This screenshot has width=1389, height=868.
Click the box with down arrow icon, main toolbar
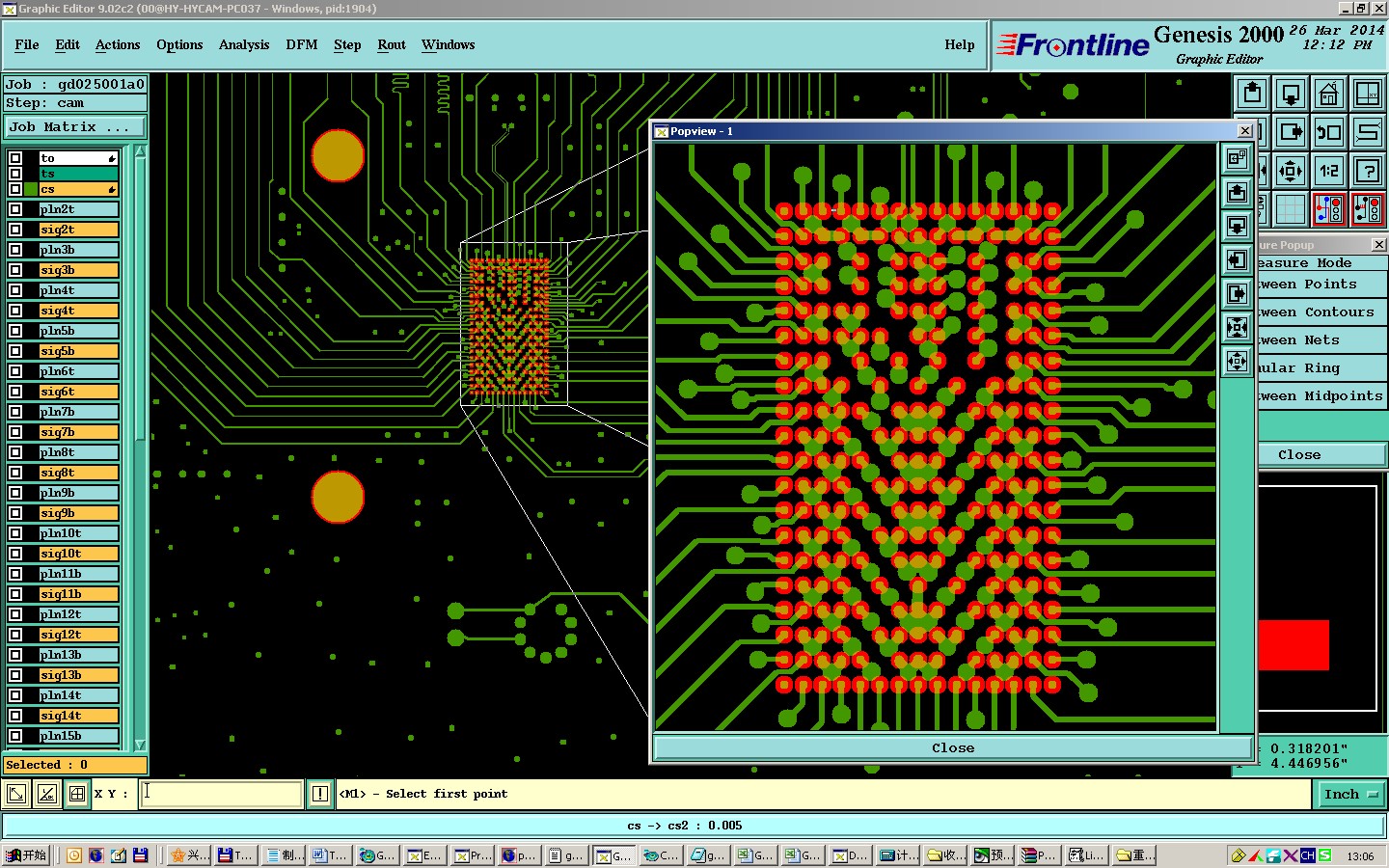click(x=1291, y=95)
